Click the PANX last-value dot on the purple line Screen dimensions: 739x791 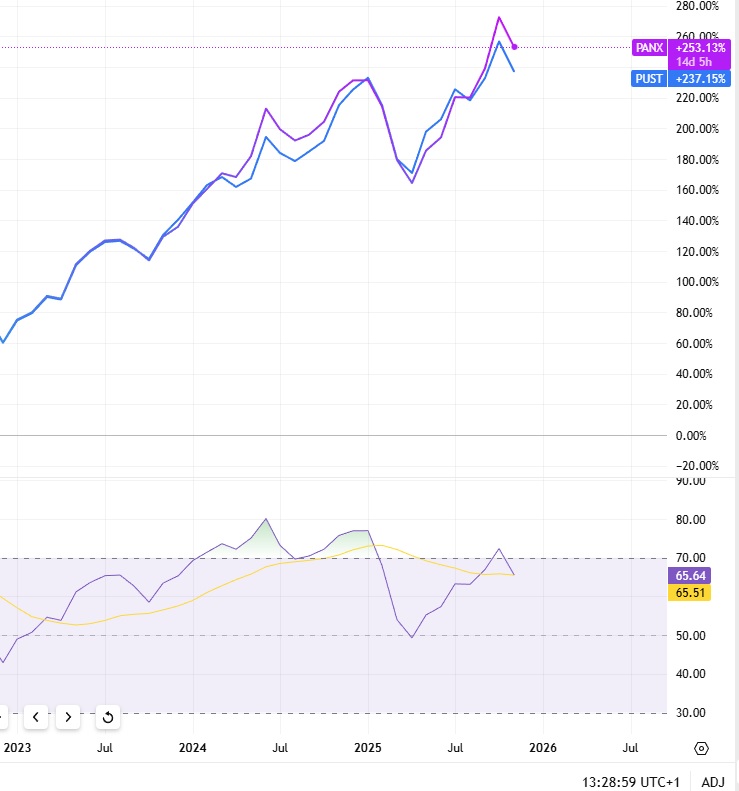coord(514,47)
